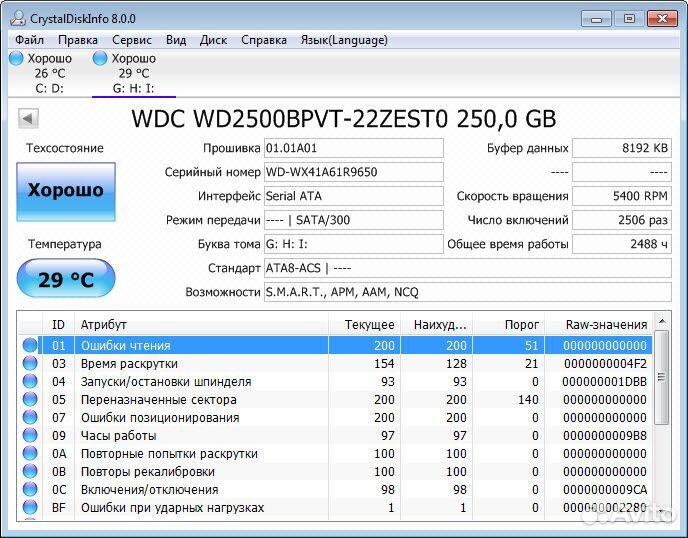Image resolution: width=688 pixels, height=538 pixels.
Task: Click the Интерфейс field Serial ATA
Action: point(354,196)
